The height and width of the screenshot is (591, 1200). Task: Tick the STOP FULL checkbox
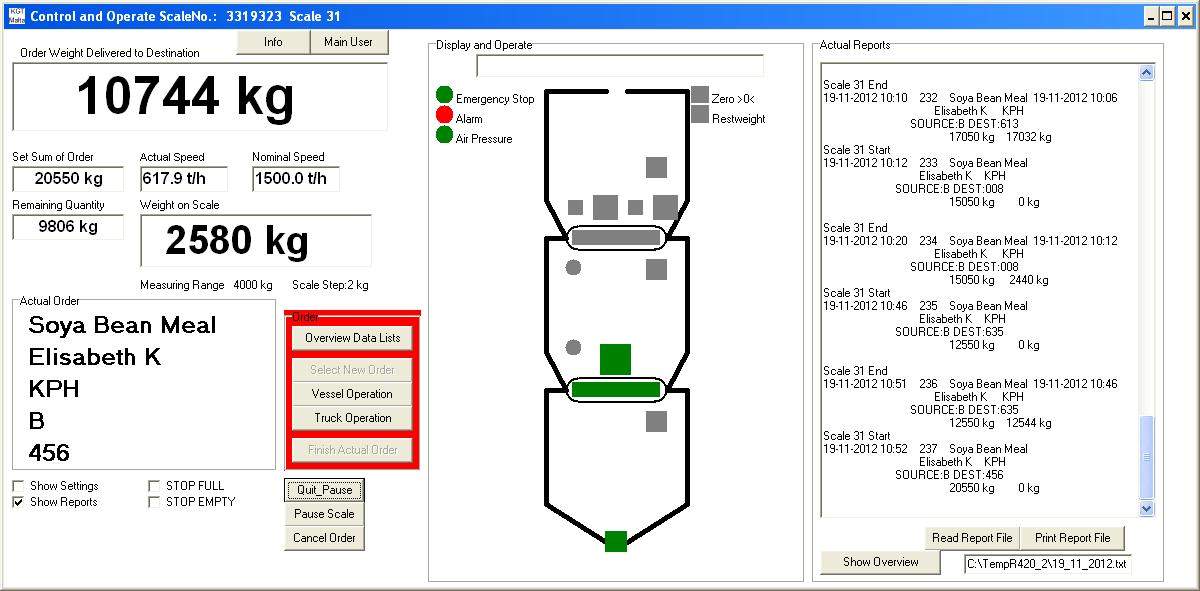[154, 486]
